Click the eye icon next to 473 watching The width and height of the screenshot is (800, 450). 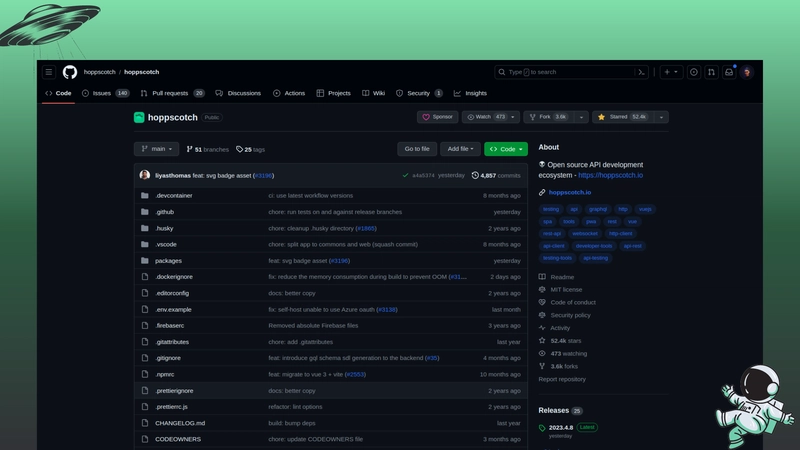click(542, 353)
